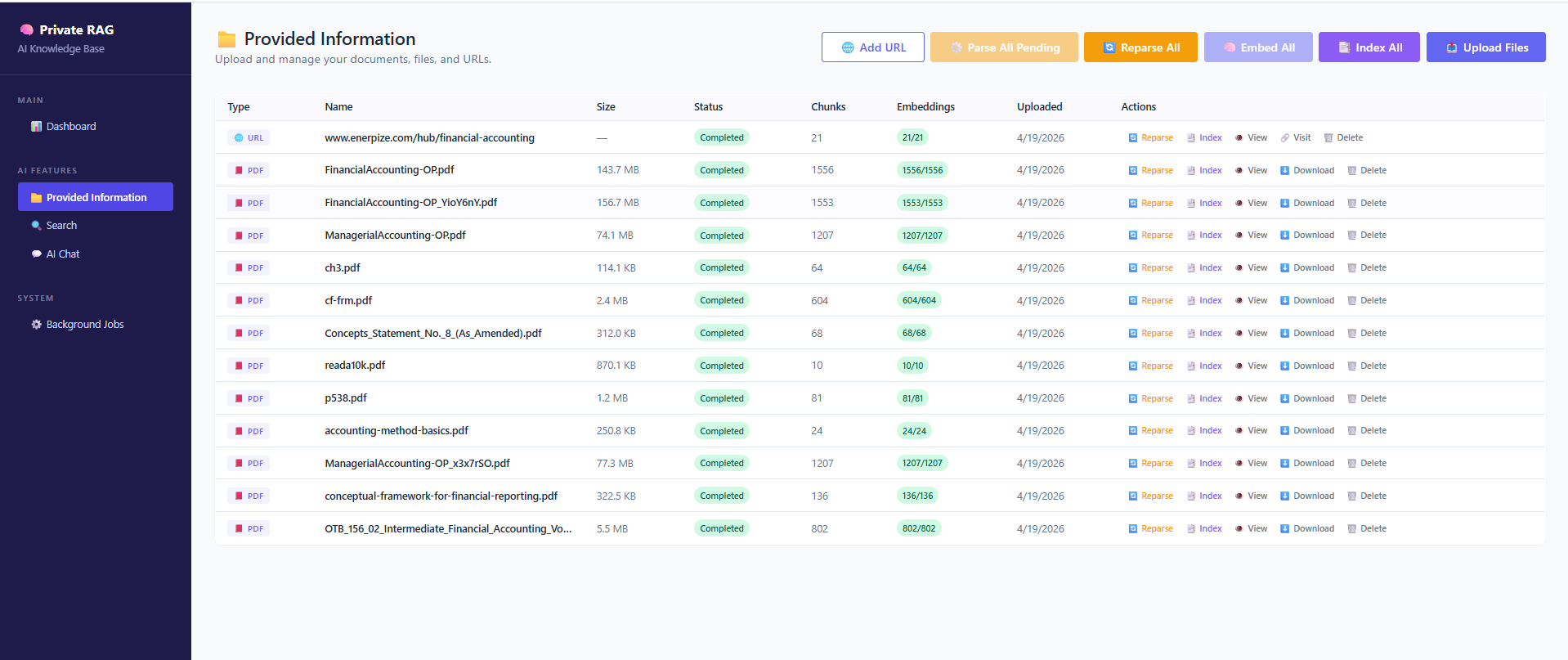
Task: Click the Private RAG brain logo icon
Action: pos(27,29)
